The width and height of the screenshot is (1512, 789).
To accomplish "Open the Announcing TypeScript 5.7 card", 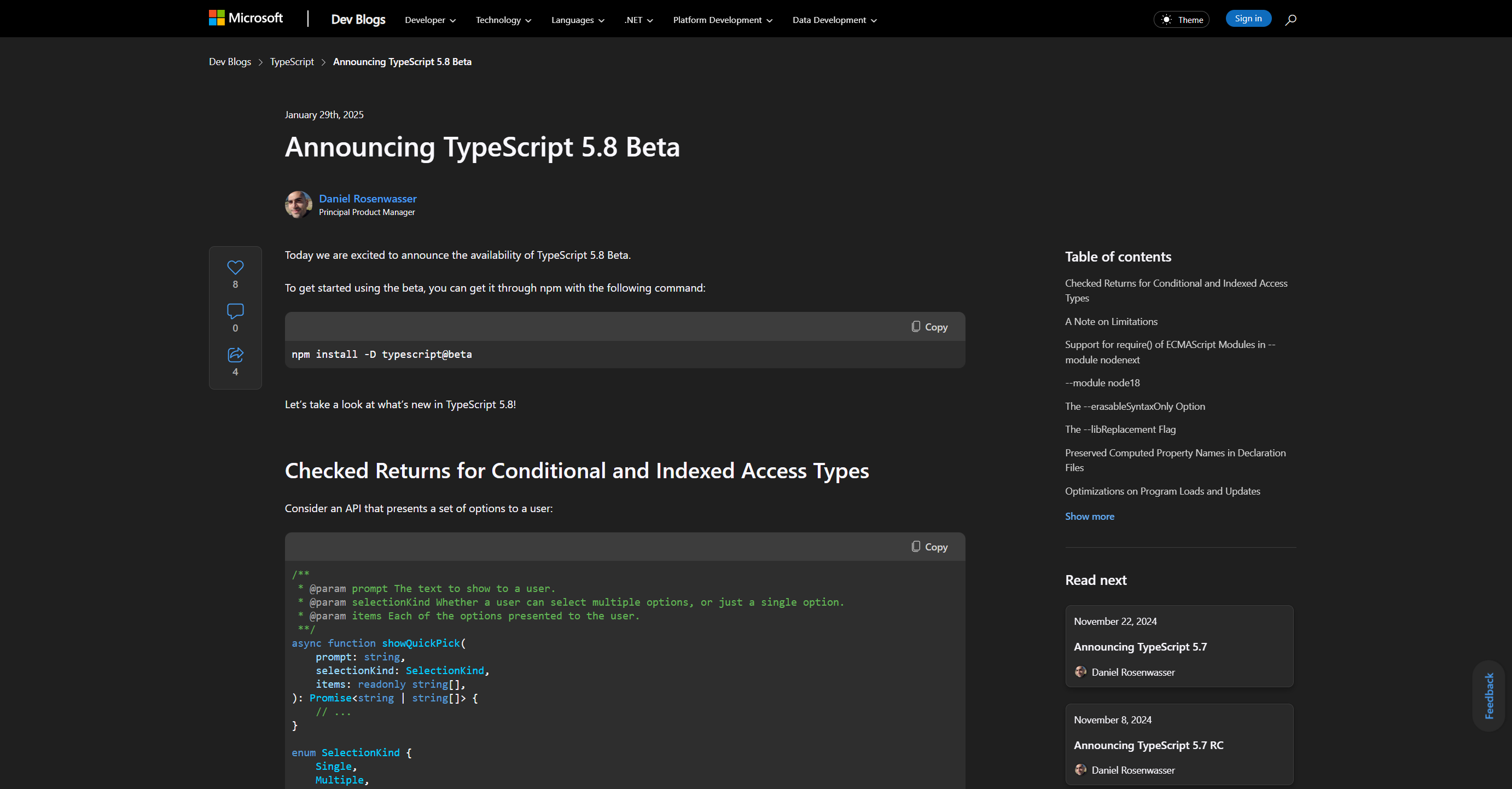I will click(1179, 646).
